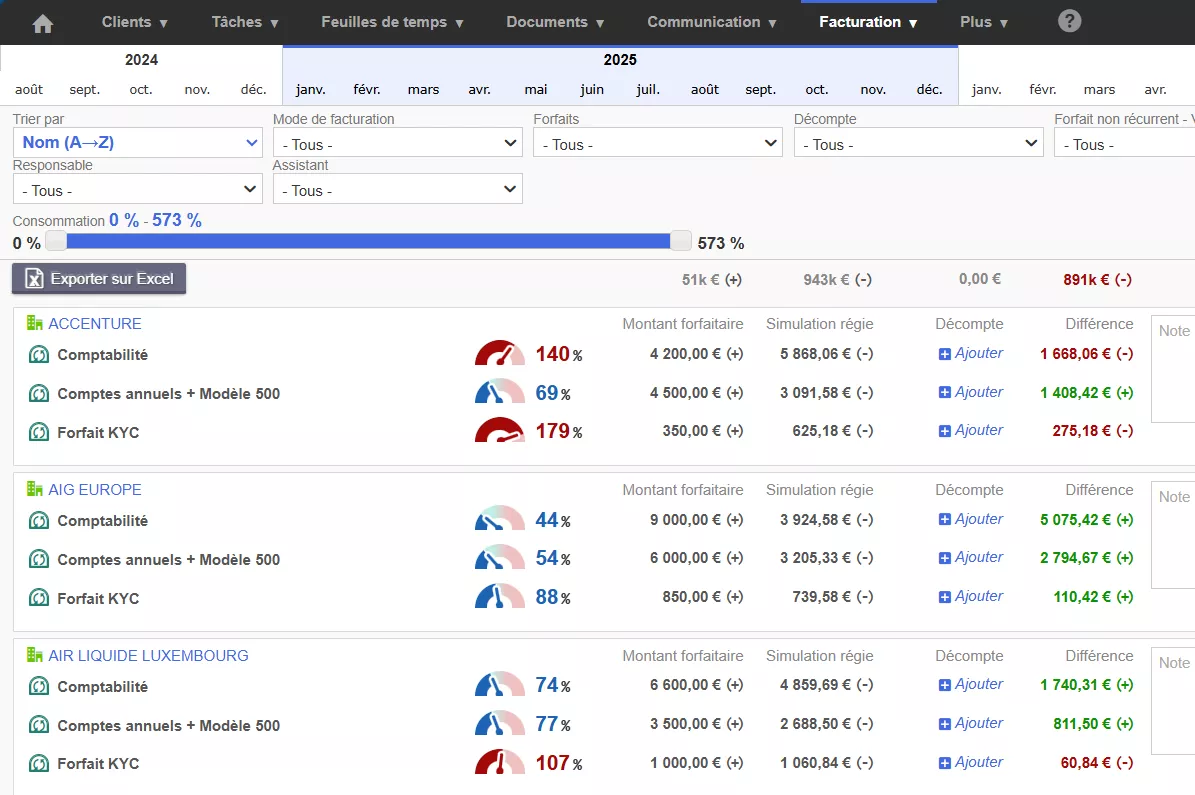The image size is (1195, 795).
Task: Click the ACCENTURE company building icon
Action: [35, 323]
